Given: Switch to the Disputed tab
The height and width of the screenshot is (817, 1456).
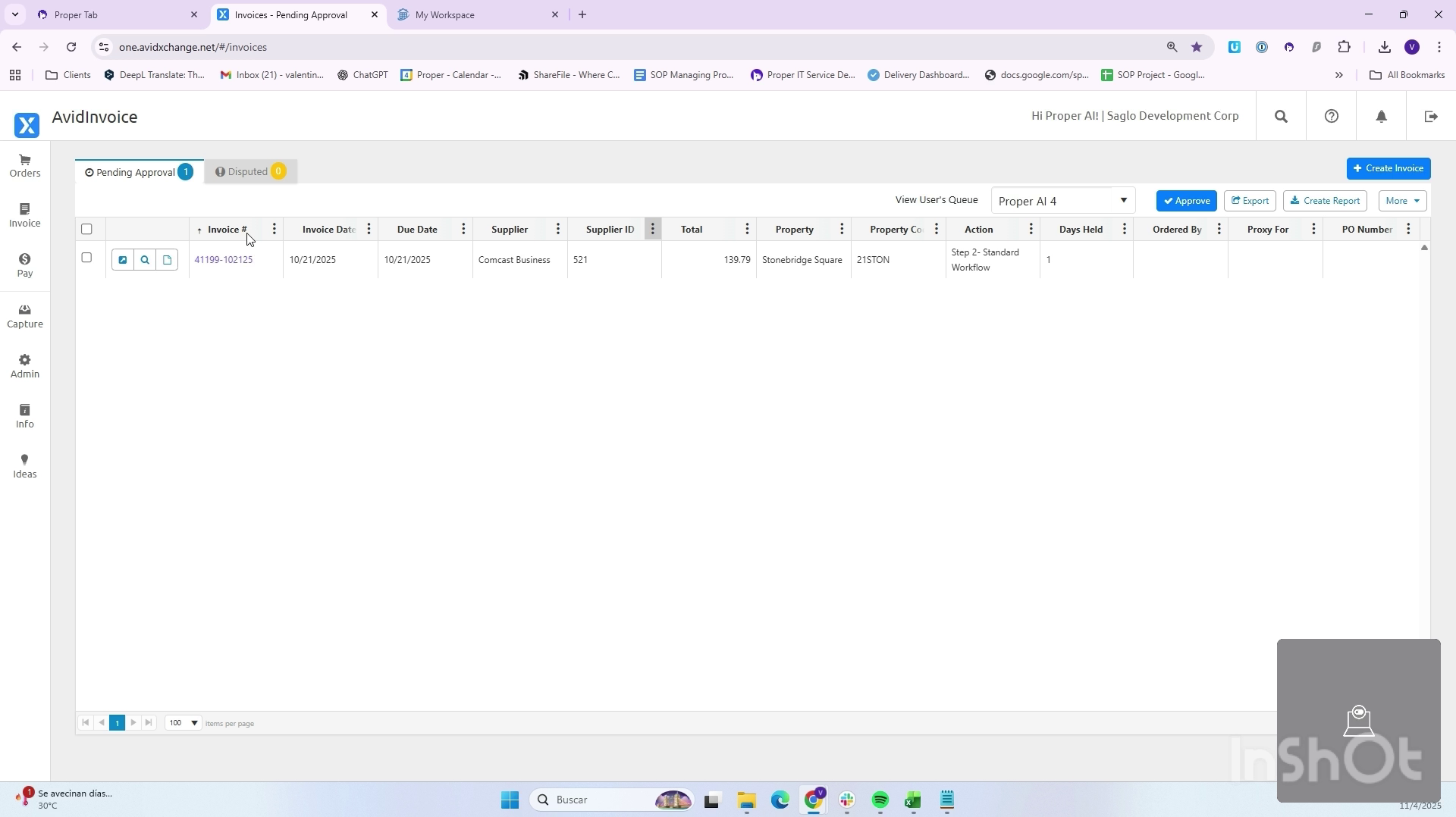Looking at the screenshot, I should click(250, 172).
